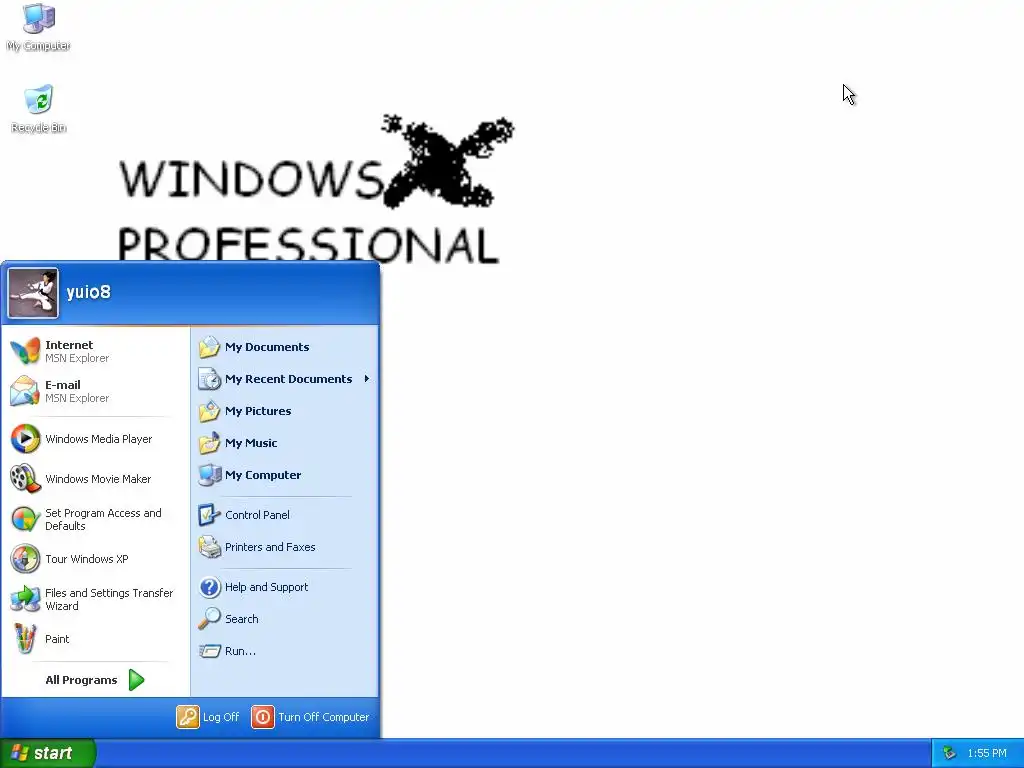Click the Search text label
Image resolution: width=1024 pixels, height=768 pixels.
(242, 618)
